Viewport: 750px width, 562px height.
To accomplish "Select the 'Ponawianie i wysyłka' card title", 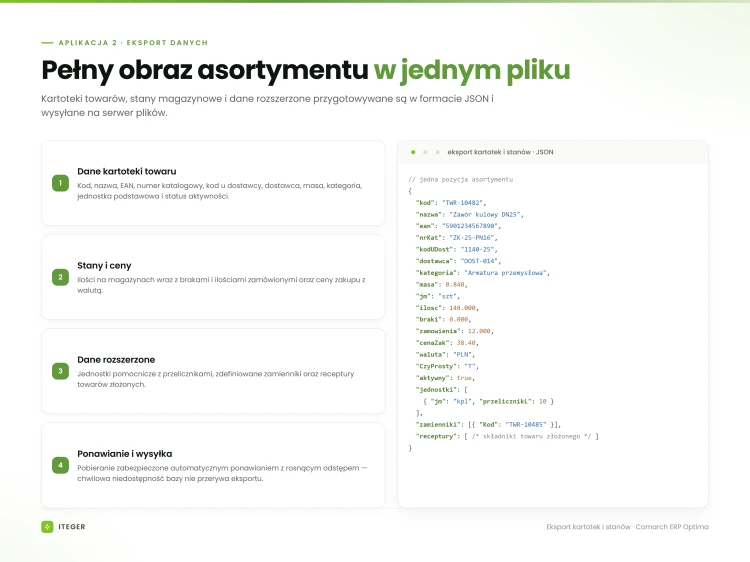I will pyautogui.click(x=125, y=454).
